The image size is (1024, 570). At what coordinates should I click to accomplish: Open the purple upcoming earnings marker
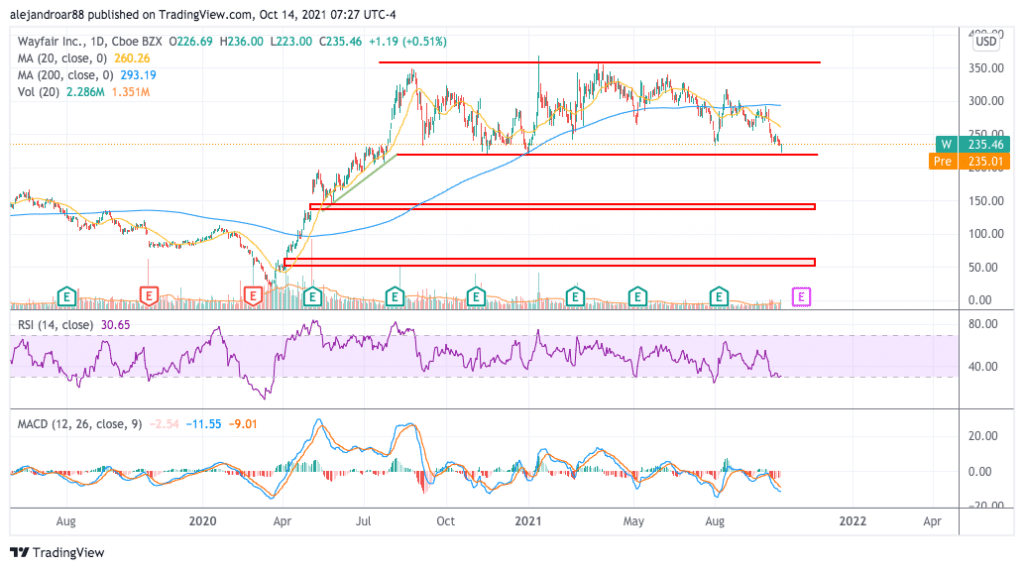[801, 297]
